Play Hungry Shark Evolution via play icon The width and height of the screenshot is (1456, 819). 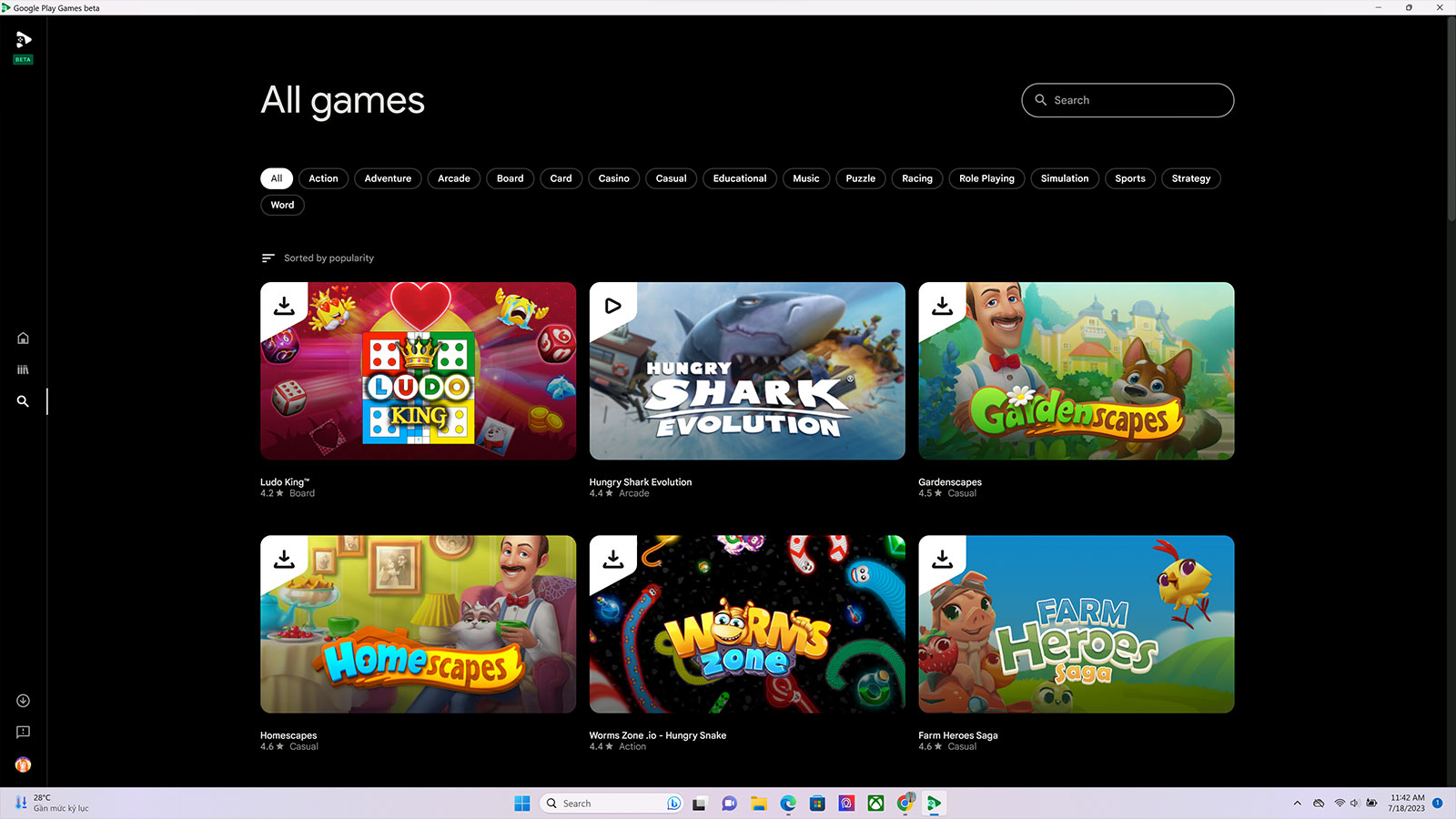pos(613,306)
